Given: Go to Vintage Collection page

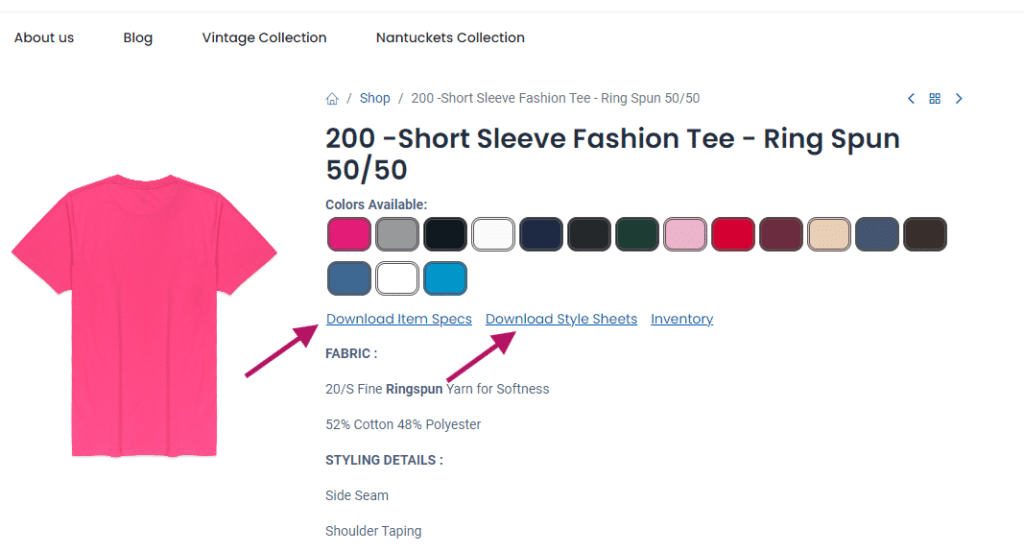Looking at the screenshot, I should (x=264, y=38).
